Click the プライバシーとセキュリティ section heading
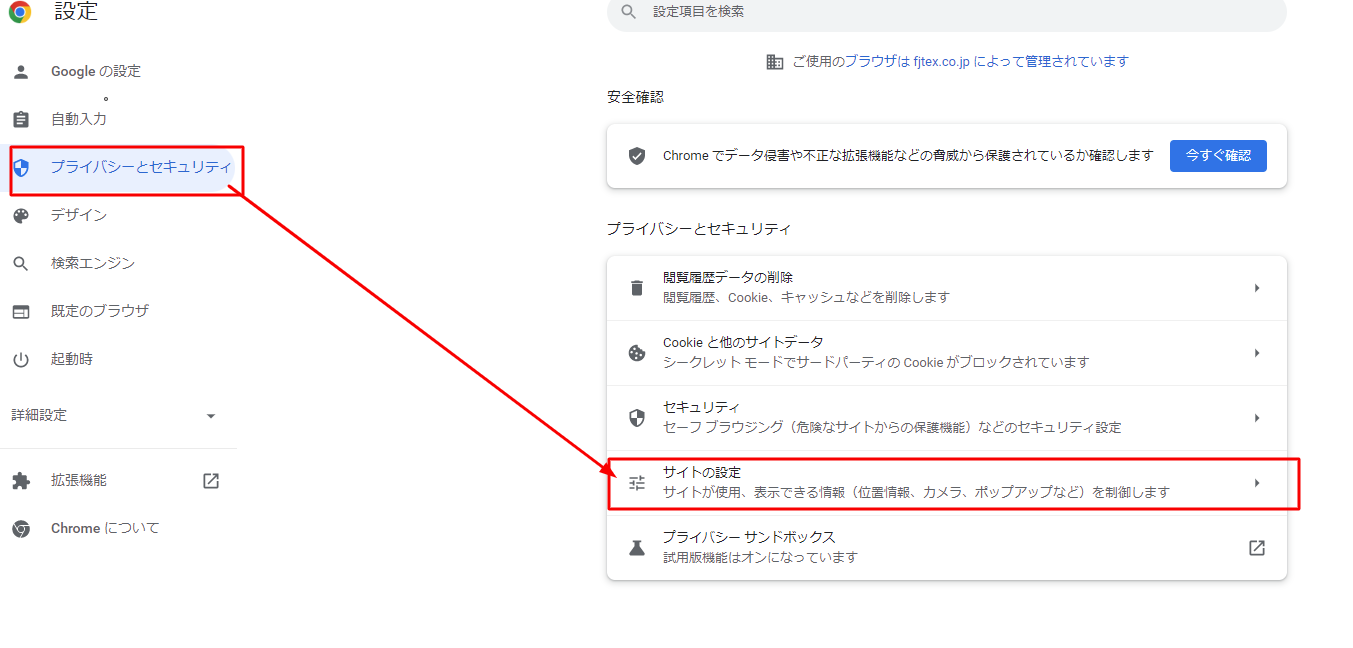 [x=699, y=229]
